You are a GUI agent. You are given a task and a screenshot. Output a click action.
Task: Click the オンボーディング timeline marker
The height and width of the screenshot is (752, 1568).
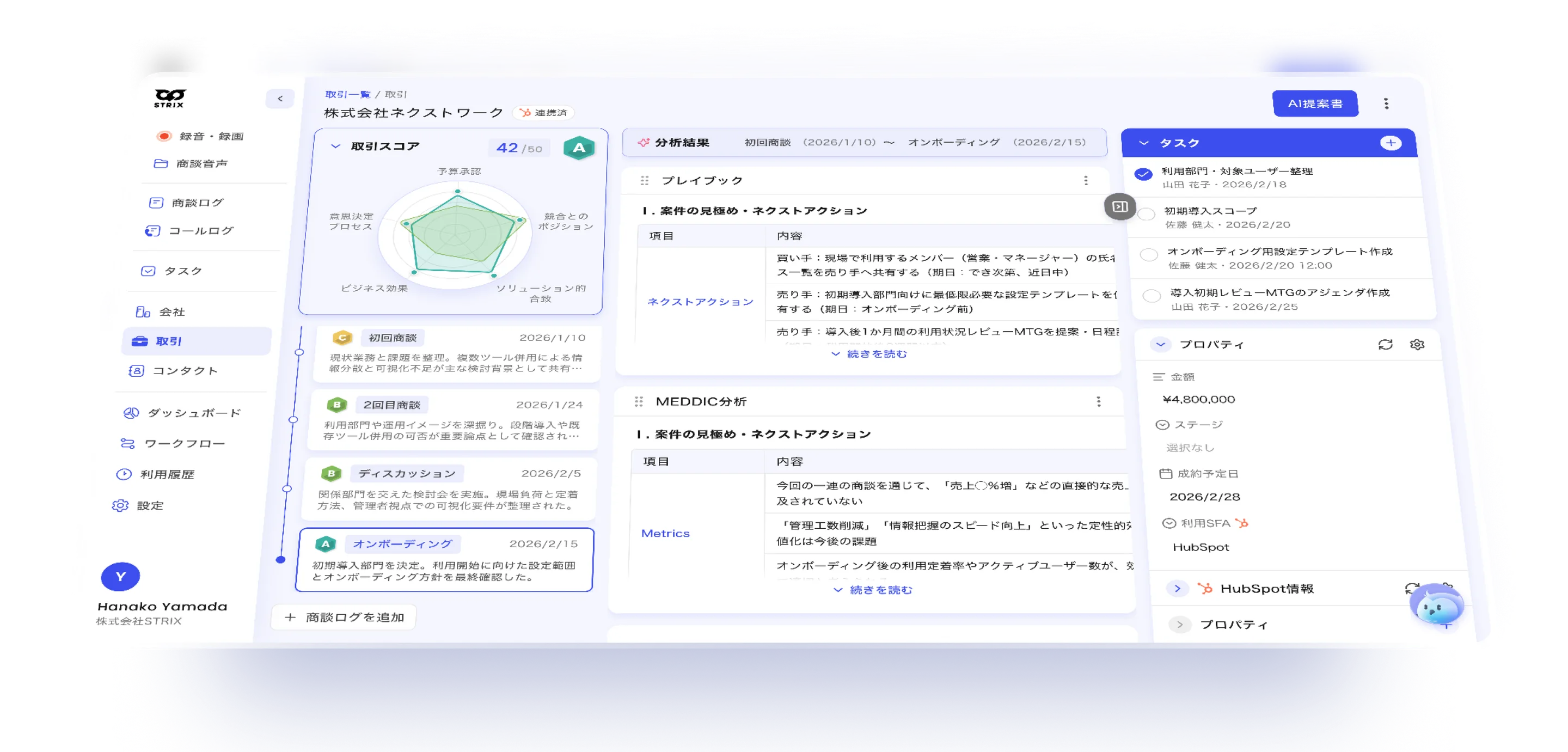coord(280,559)
